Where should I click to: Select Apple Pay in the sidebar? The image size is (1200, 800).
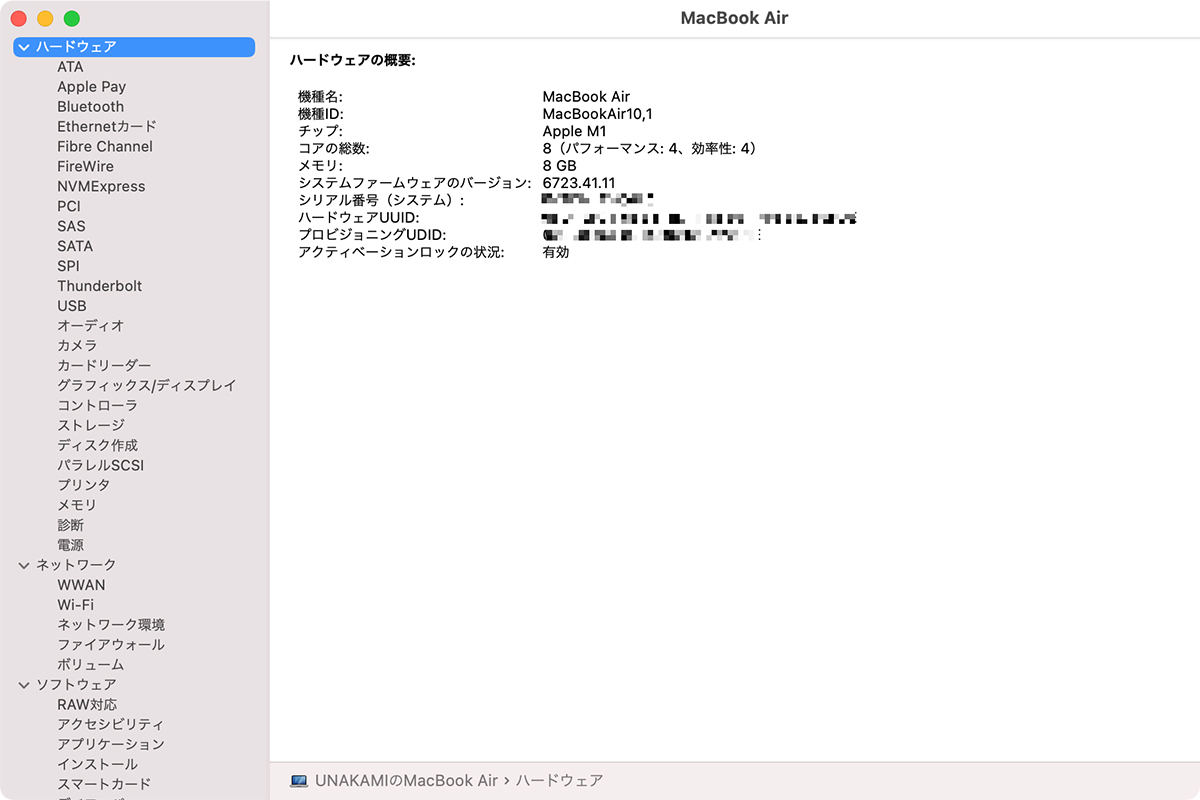(91, 87)
